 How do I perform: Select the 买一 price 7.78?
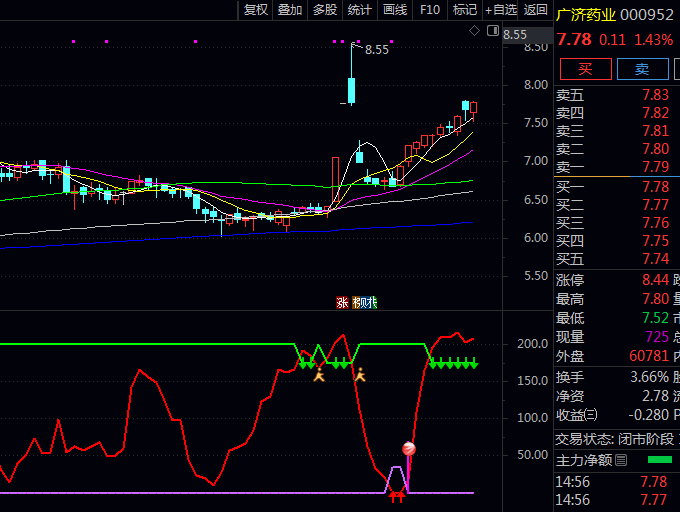click(655, 187)
